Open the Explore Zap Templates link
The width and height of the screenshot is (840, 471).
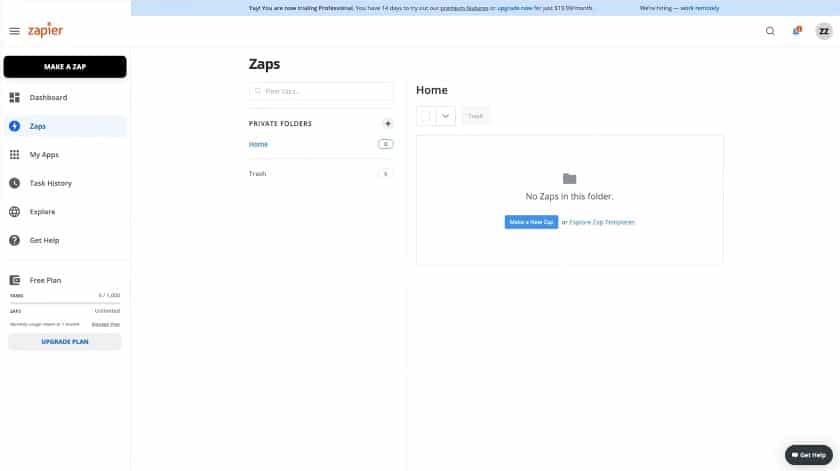[602, 222]
